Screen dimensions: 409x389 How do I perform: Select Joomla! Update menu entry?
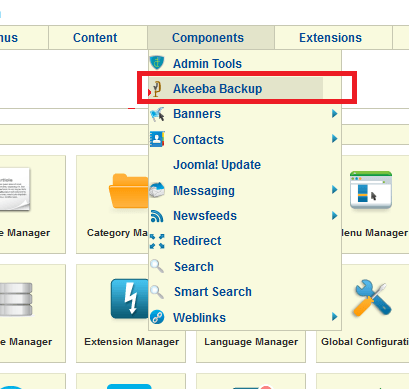click(217, 165)
